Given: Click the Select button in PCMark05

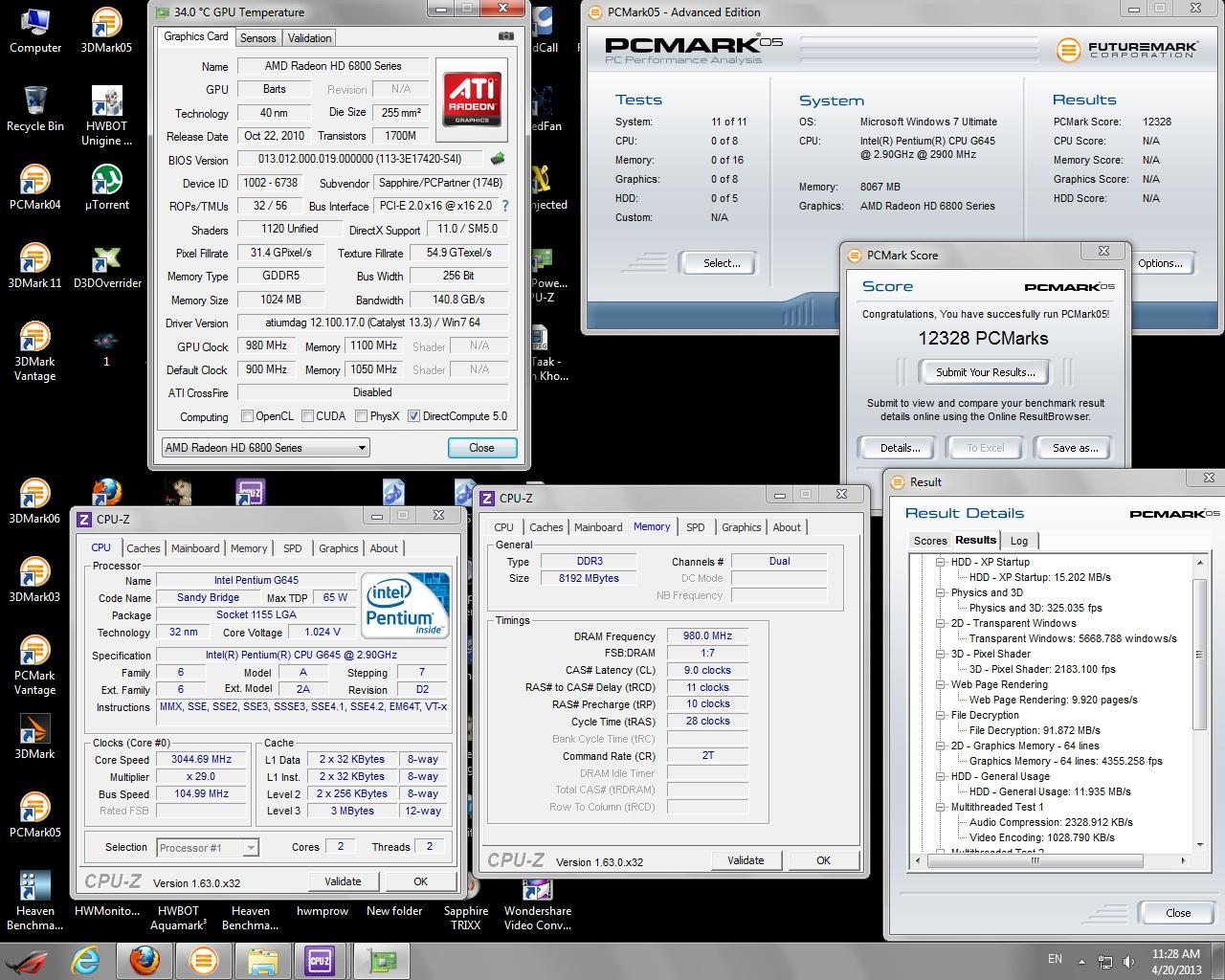Looking at the screenshot, I should (x=721, y=263).
